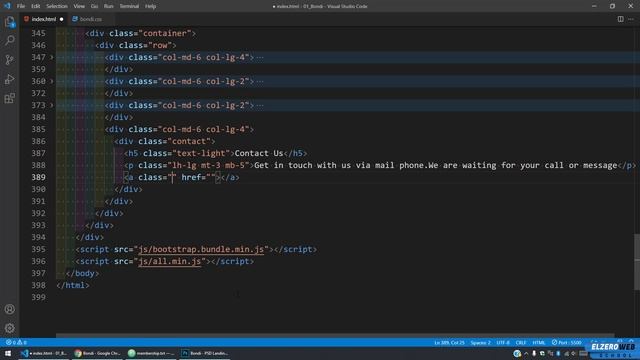Viewport: 640px width, 360px height.
Task: Open the Manage gear icon
Action: [x=9, y=328]
